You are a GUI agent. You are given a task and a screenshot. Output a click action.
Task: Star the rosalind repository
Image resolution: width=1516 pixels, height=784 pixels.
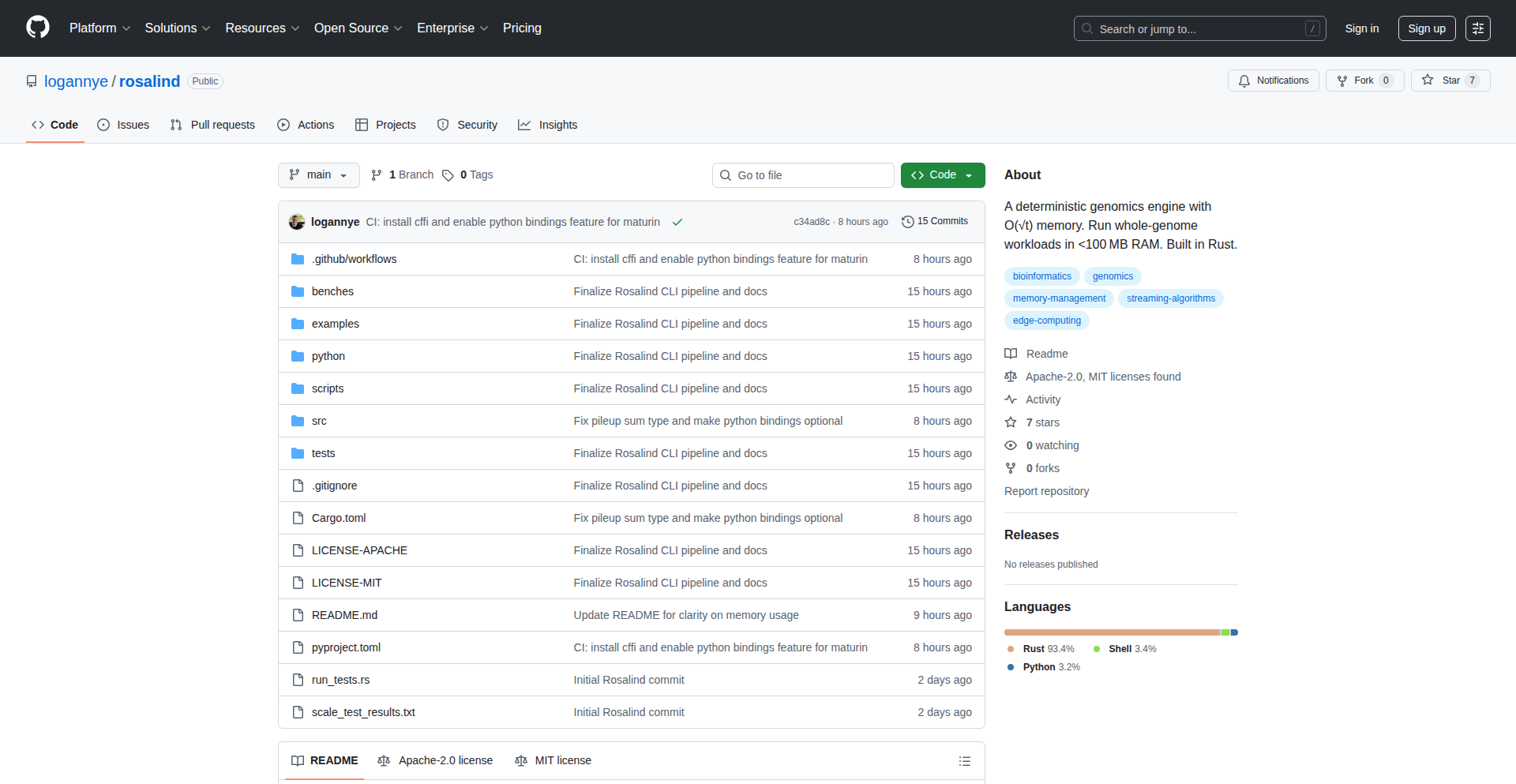[x=1450, y=81]
